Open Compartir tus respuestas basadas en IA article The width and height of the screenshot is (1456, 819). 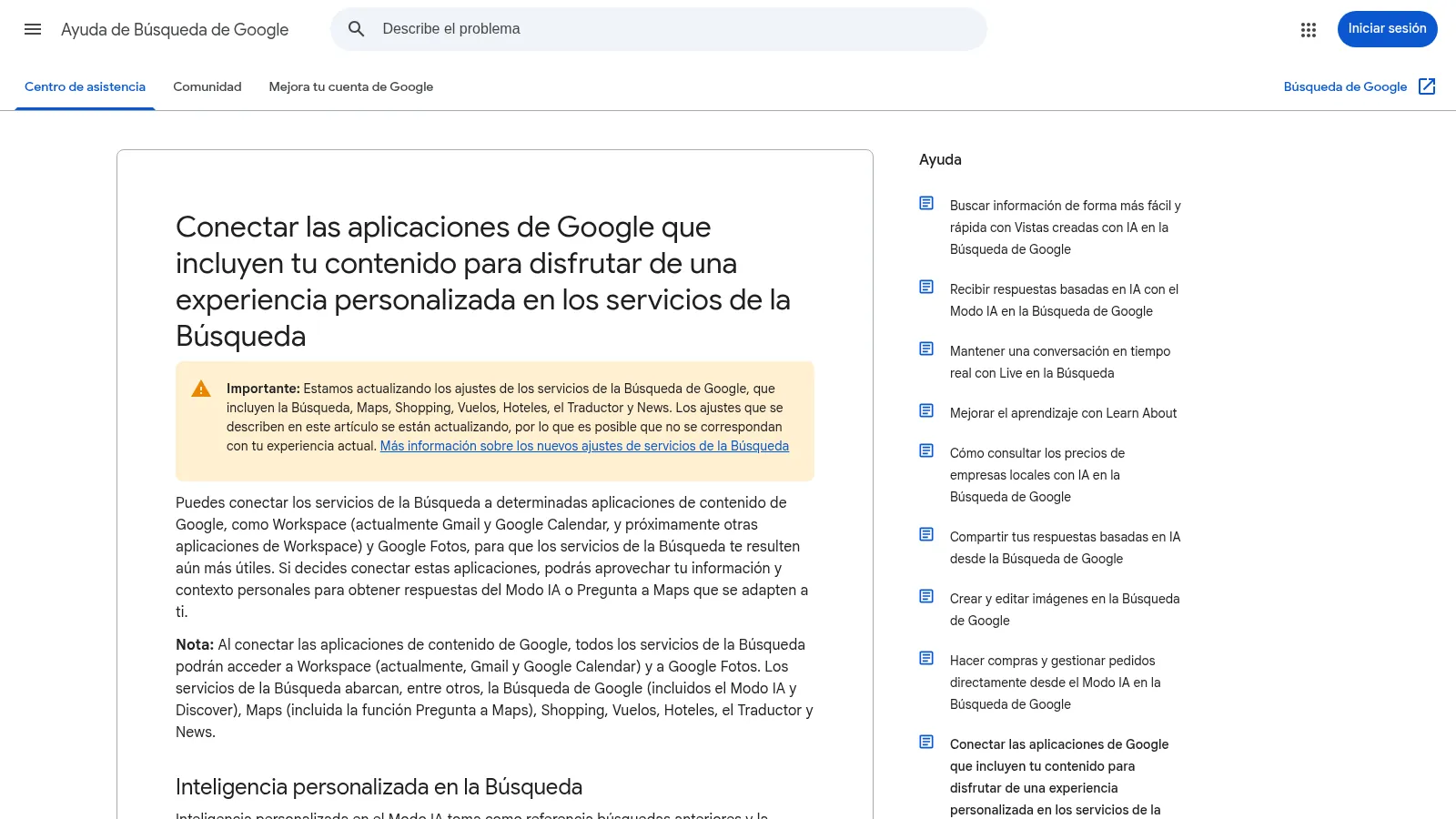click(1065, 548)
